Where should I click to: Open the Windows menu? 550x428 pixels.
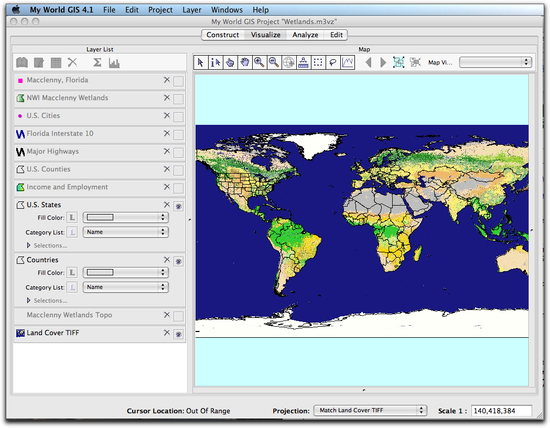point(227,10)
